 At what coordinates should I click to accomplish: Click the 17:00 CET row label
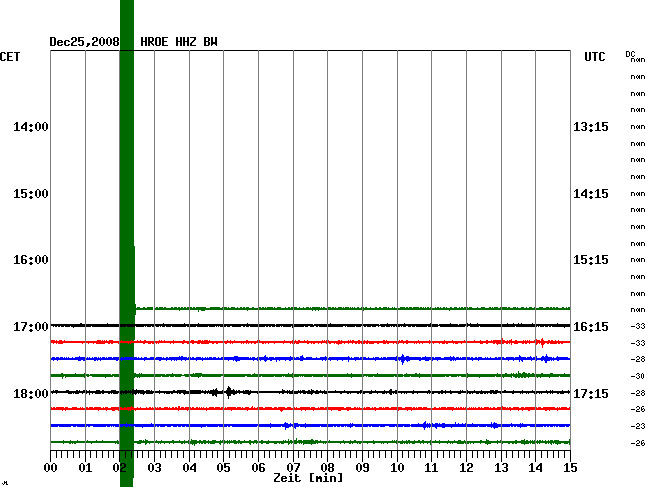click(x=31, y=327)
